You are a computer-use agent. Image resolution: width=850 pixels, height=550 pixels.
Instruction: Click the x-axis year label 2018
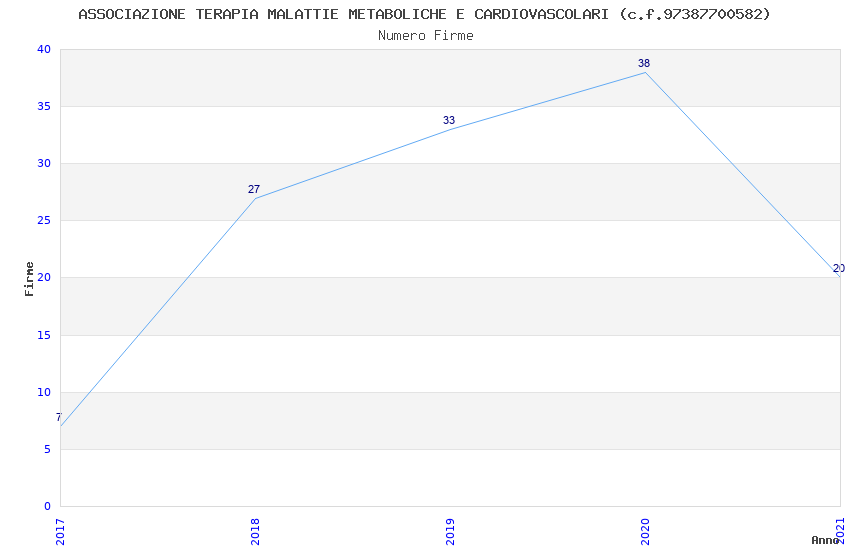[255, 532]
